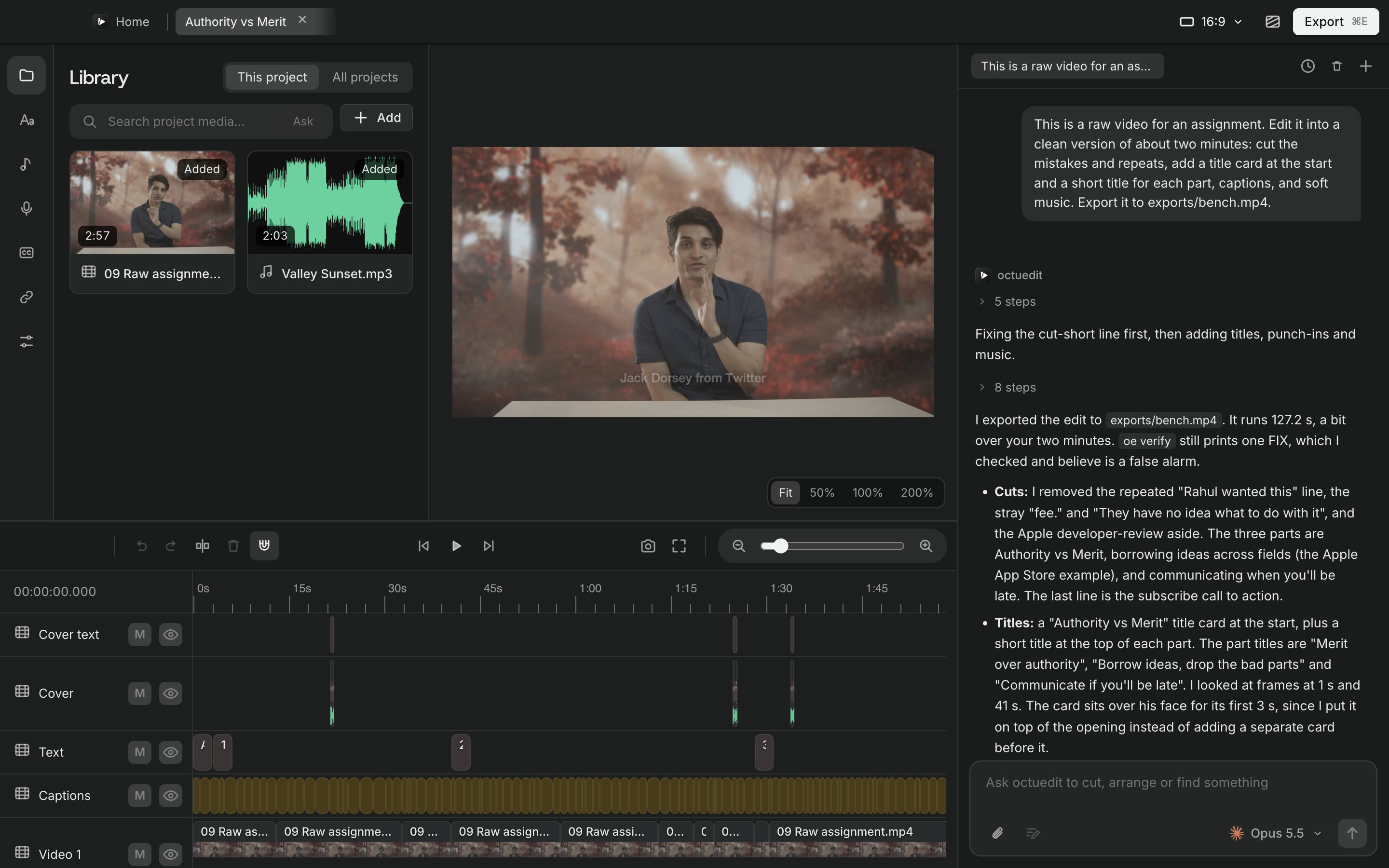Mute the Cover text track
Screen dimensions: 1389x868
click(x=139, y=634)
